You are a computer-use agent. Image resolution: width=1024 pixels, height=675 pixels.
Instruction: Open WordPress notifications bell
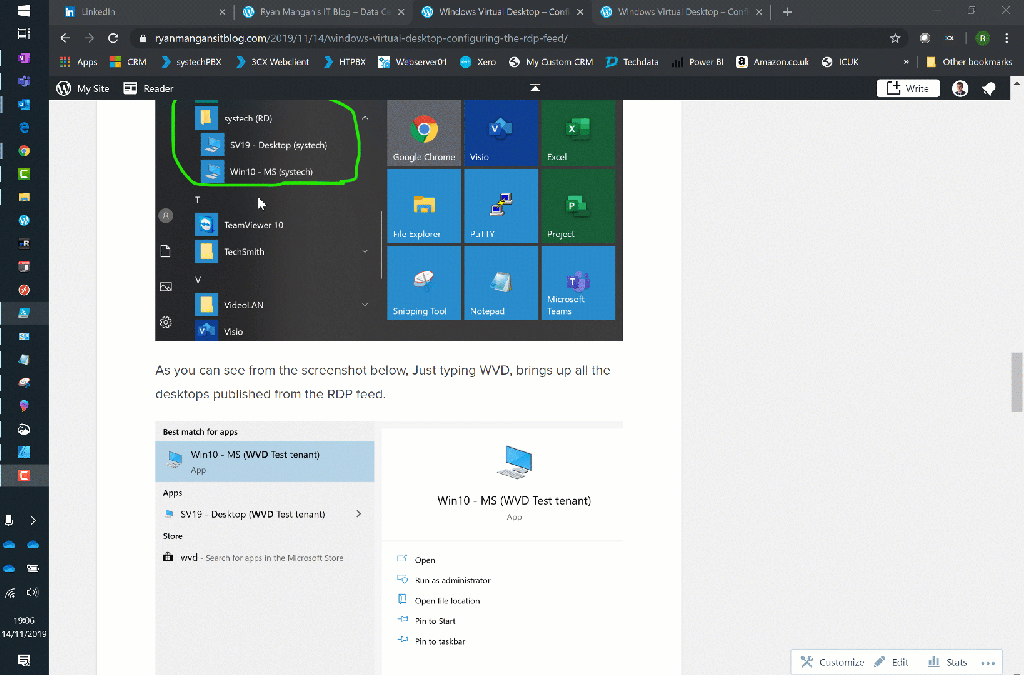pyautogui.click(x=989, y=88)
